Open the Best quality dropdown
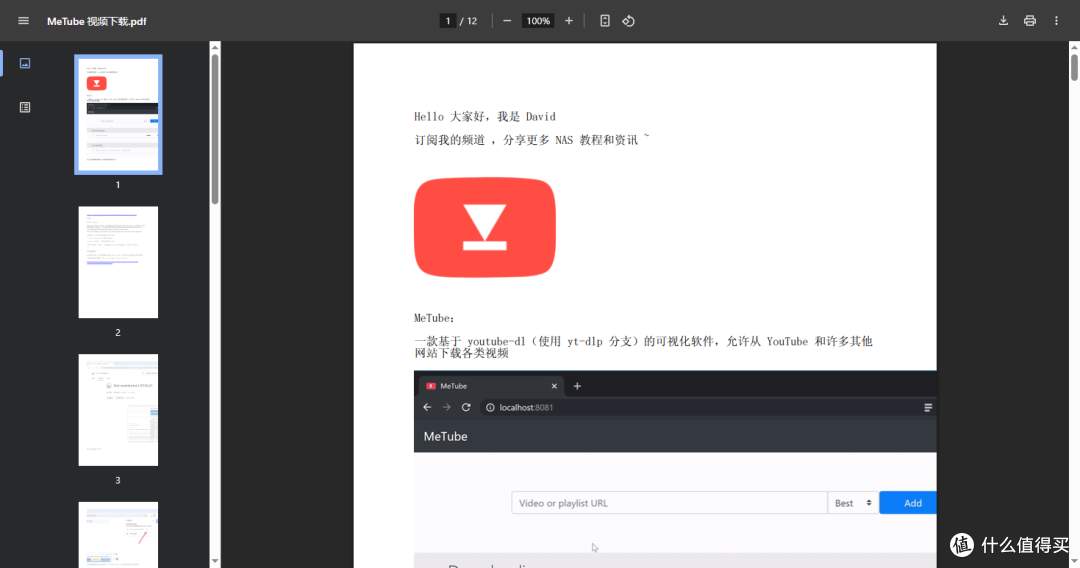 tap(853, 503)
